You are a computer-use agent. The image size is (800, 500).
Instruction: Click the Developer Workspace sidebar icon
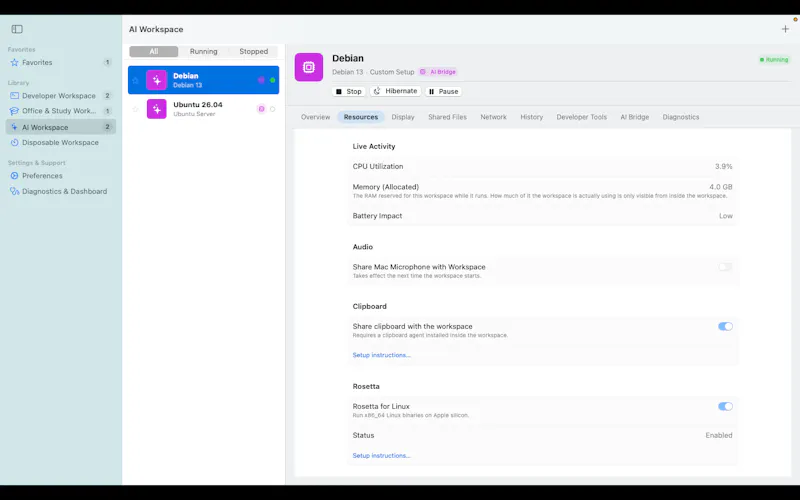coord(14,96)
